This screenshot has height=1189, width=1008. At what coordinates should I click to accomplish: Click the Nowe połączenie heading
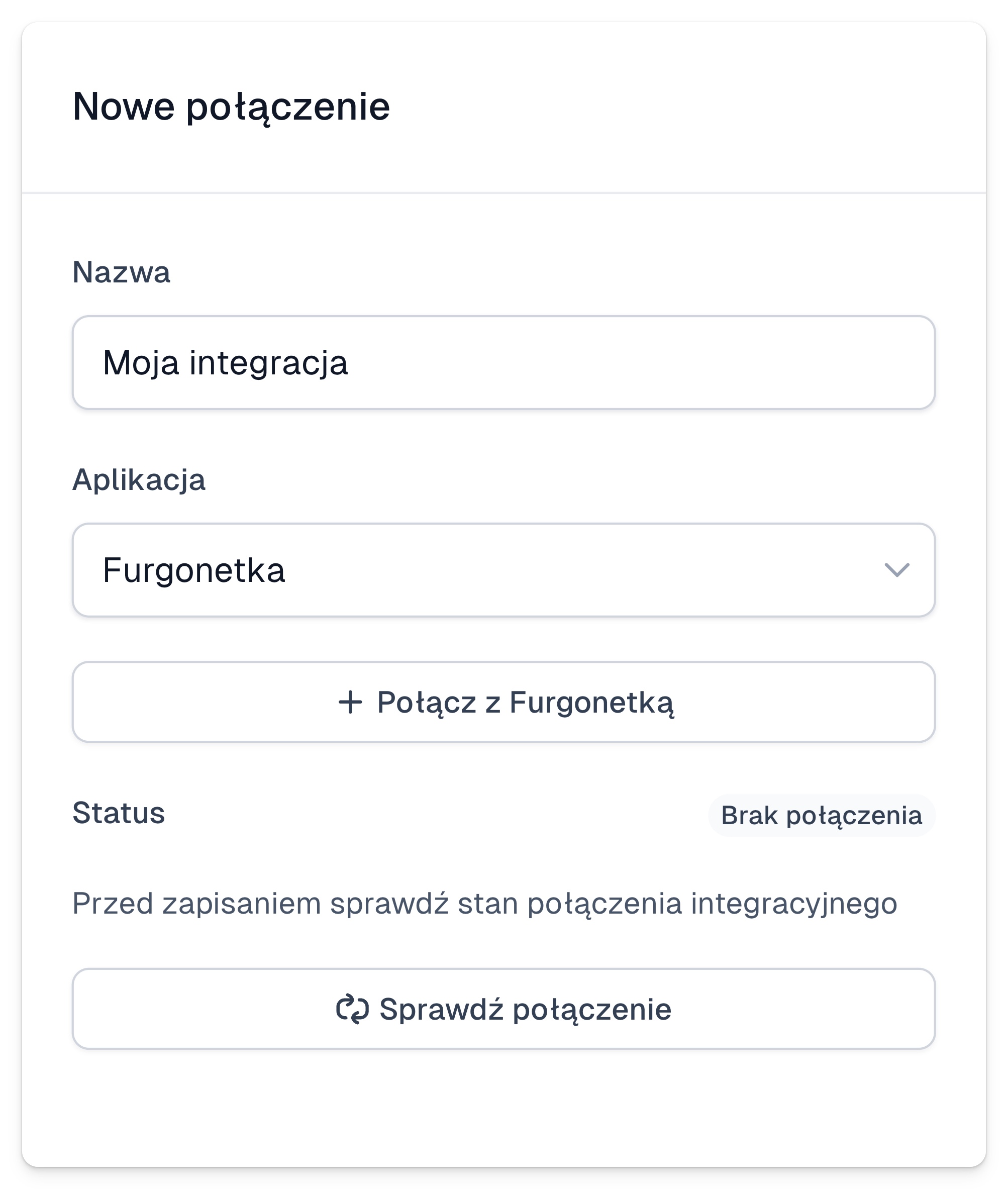pos(232,107)
